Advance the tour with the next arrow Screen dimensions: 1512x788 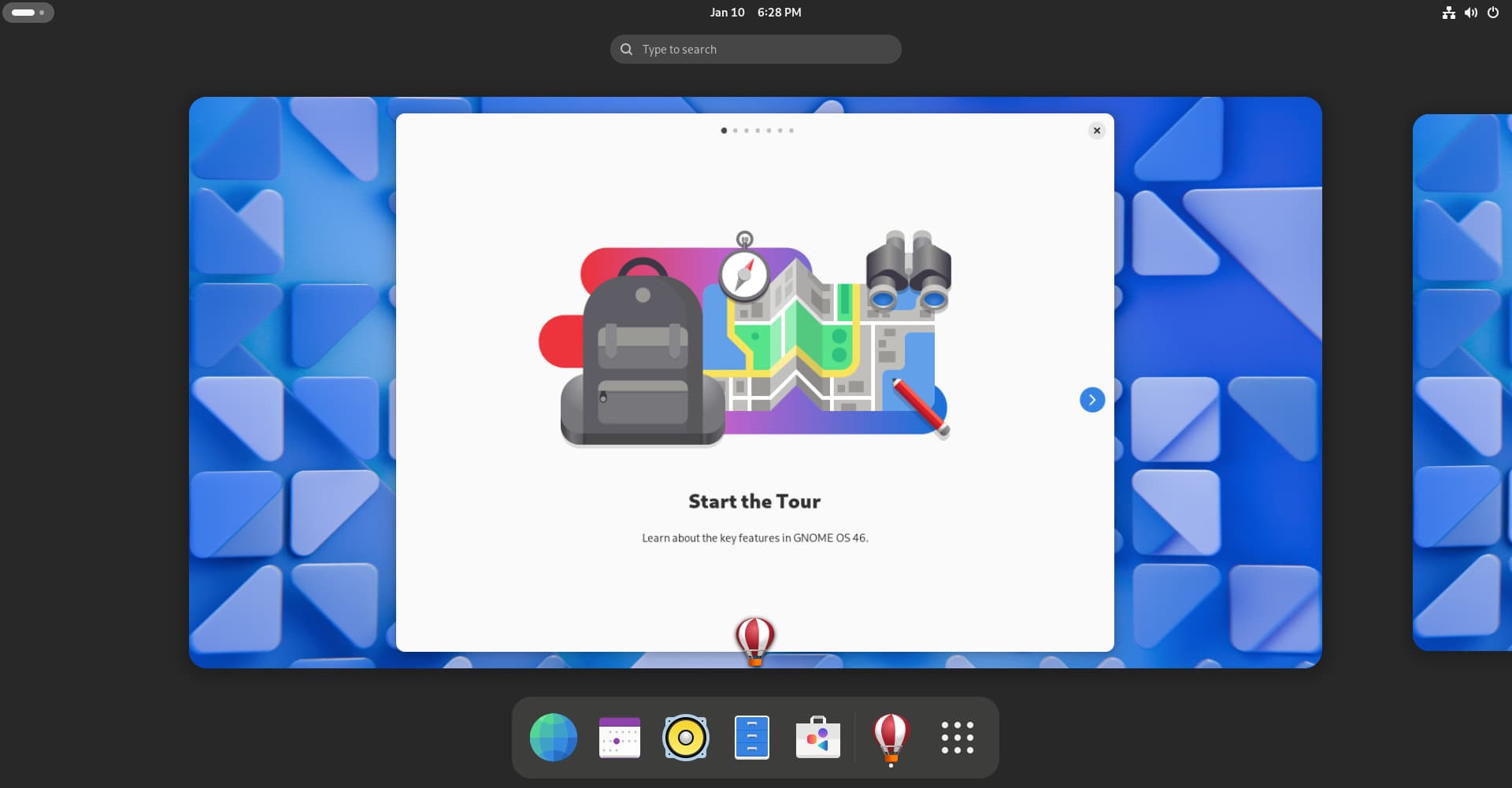pyautogui.click(x=1091, y=399)
